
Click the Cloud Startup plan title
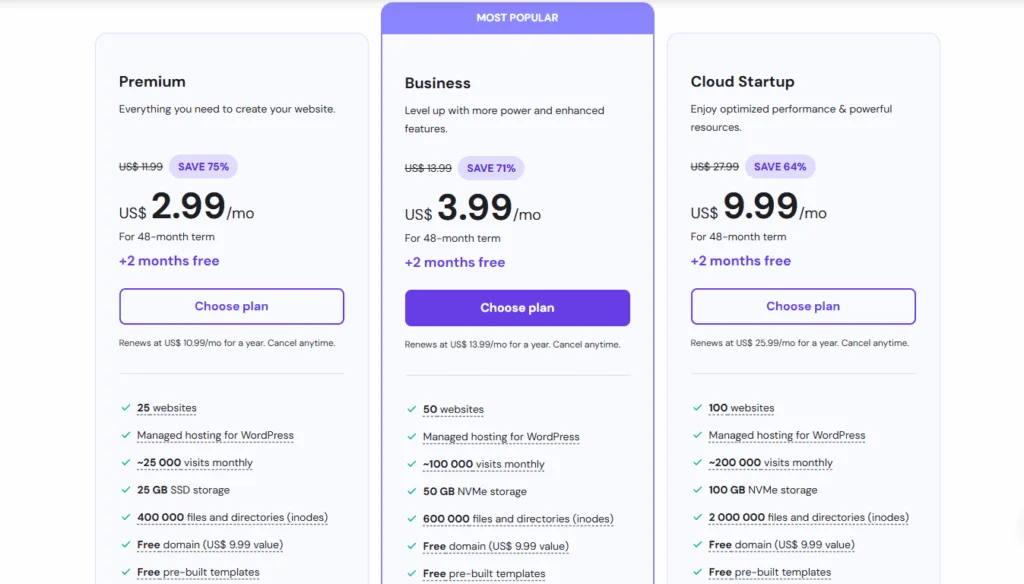743,82
